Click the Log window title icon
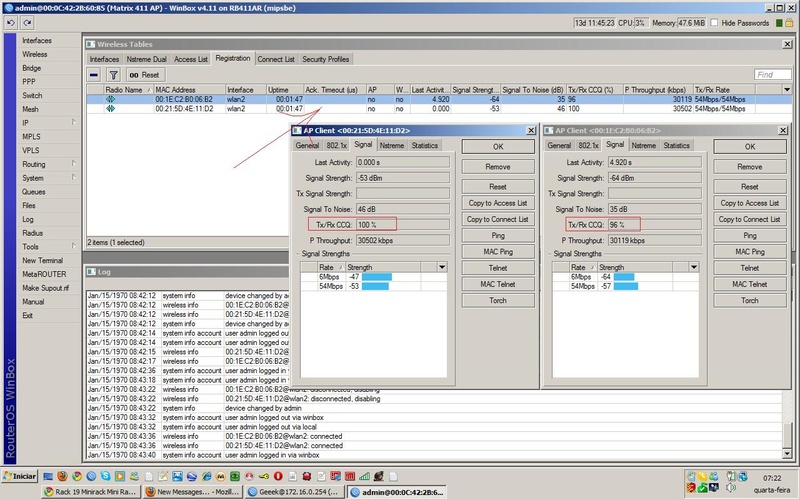Image resolution: width=800 pixels, height=500 pixels. click(91, 272)
